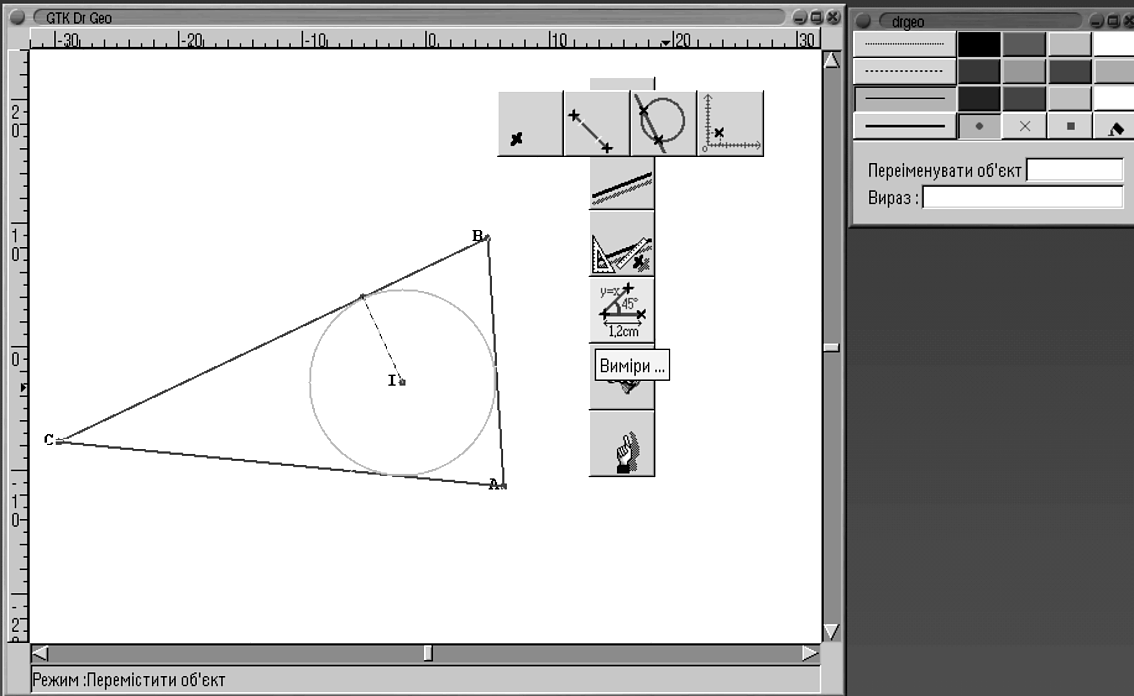Viewport: 1134px width, 696px height.
Task: Click the 'Переіменувати об'єкт' input field
Action: (1075, 170)
